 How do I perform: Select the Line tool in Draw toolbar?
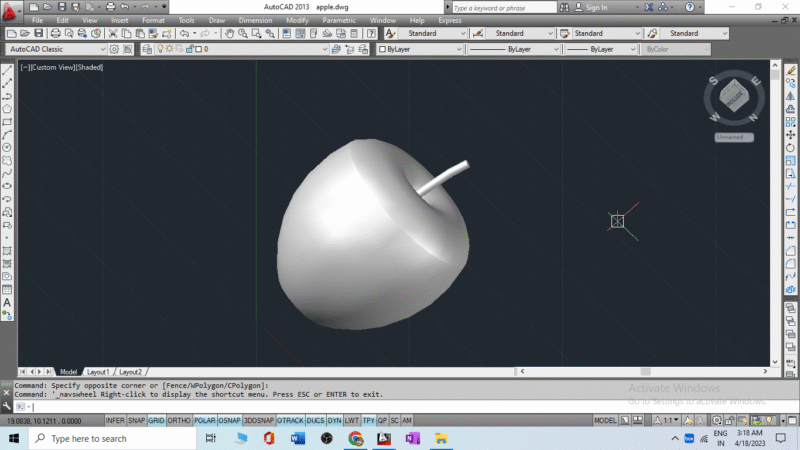(x=7, y=70)
